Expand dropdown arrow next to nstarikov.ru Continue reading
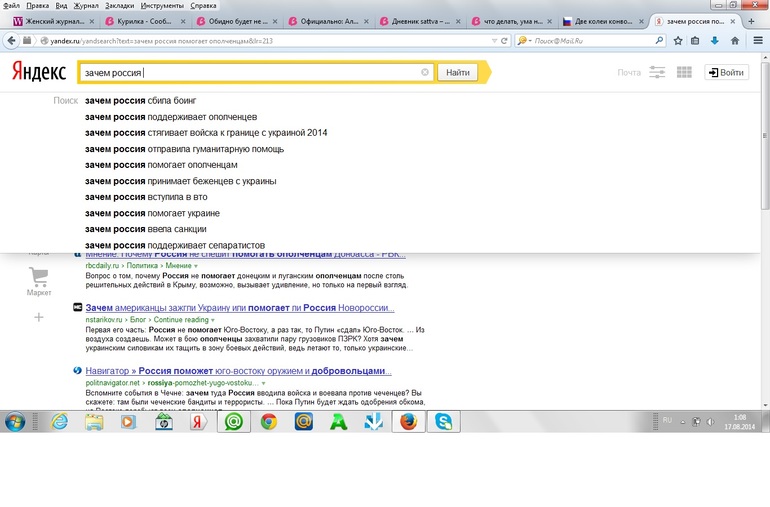Viewport: 770px width, 507px height. coord(212,320)
